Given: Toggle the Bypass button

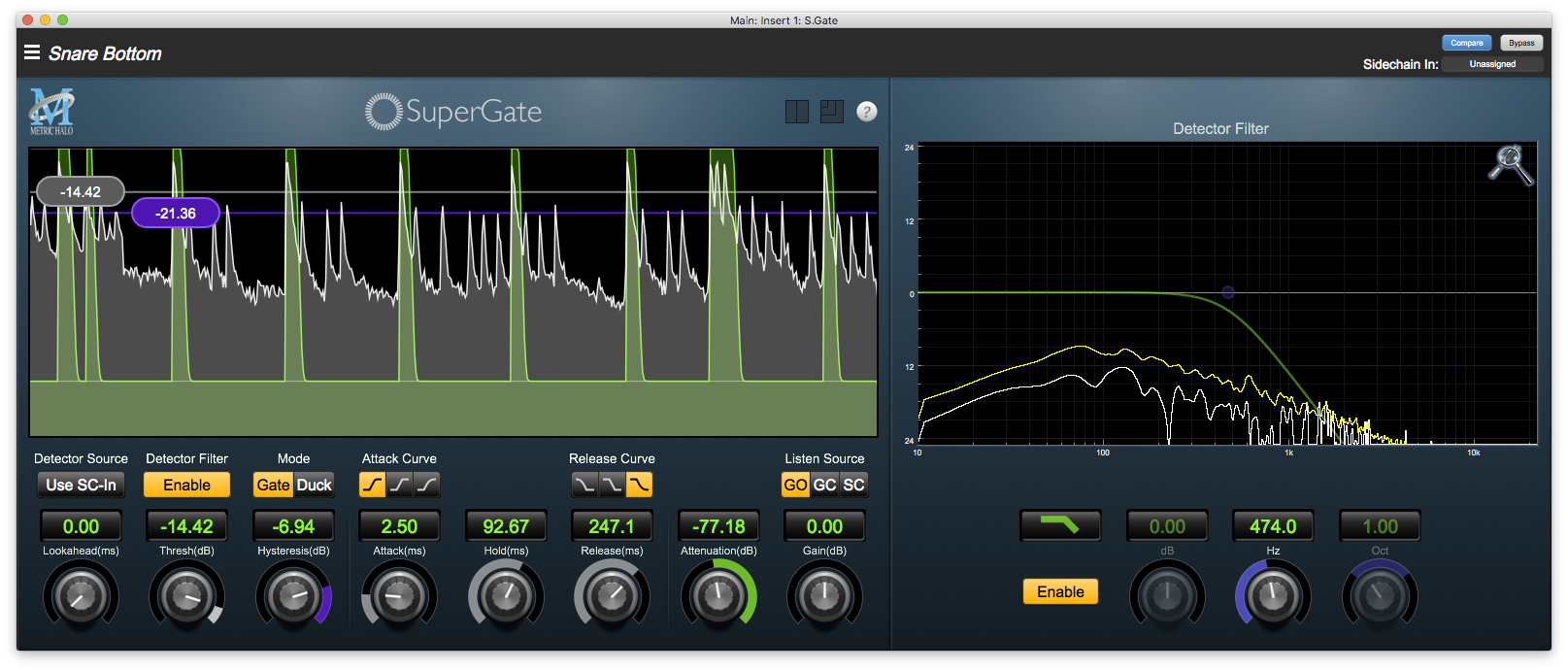Looking at the screenshot, I should coord(1521,43).
